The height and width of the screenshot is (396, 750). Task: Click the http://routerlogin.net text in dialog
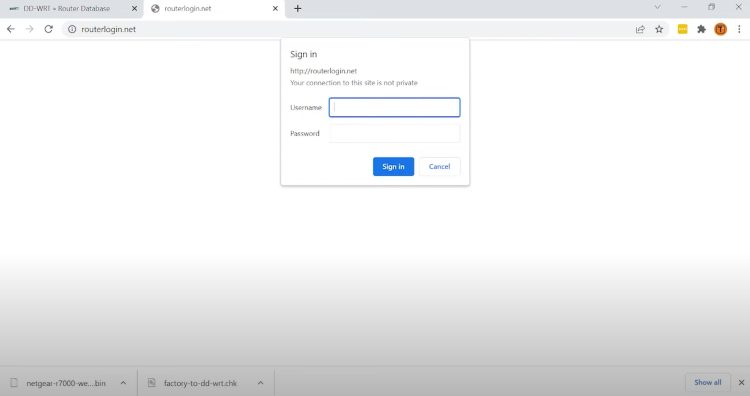[323, 71]
